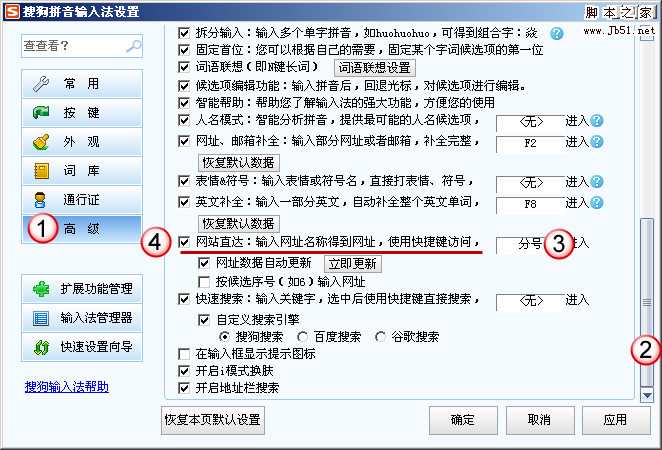Toggle 网址、邮箱补全 checkbox
This screenshot has height=450, width=662.
tap(184, 141)
